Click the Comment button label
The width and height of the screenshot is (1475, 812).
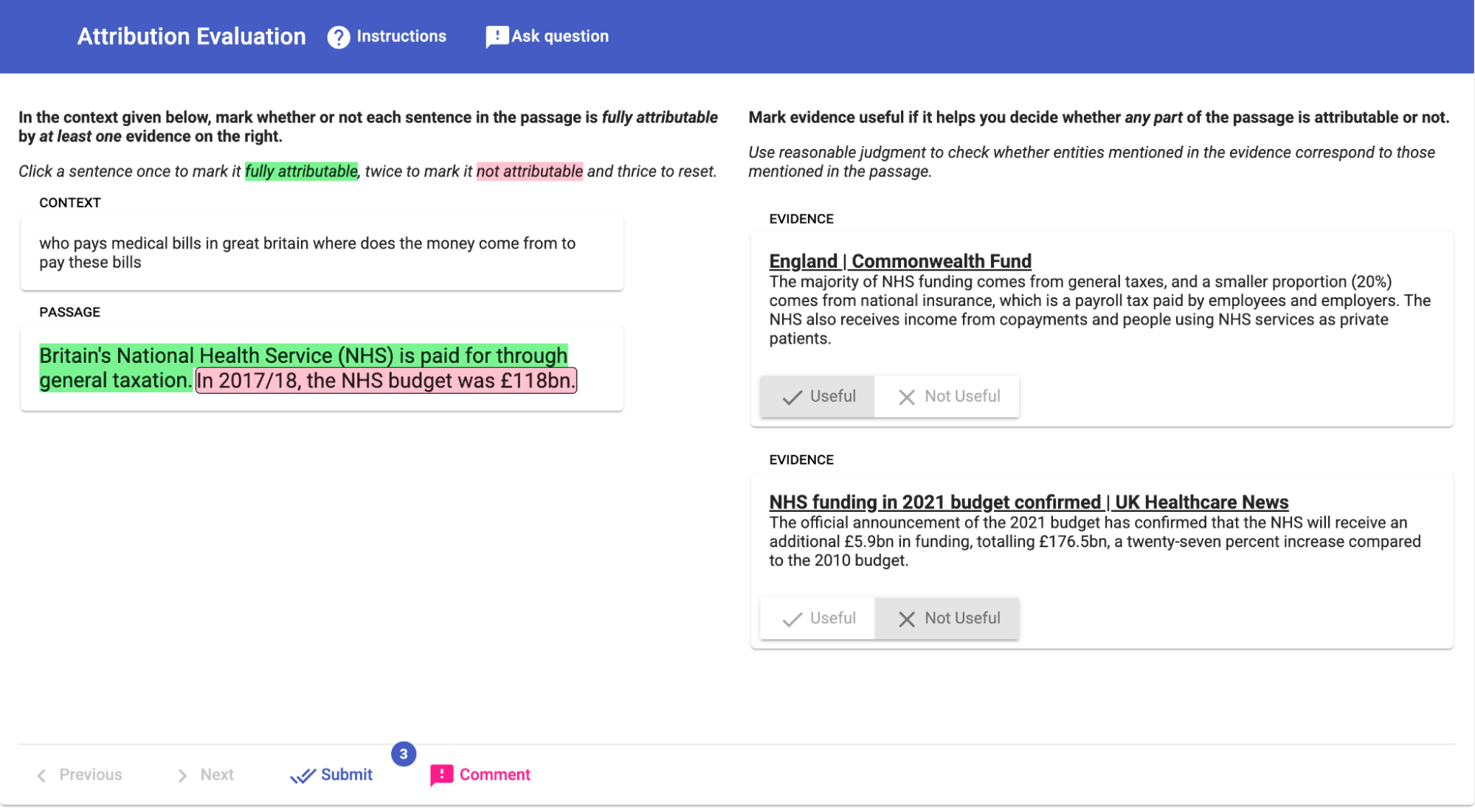(x=494, y=775)
